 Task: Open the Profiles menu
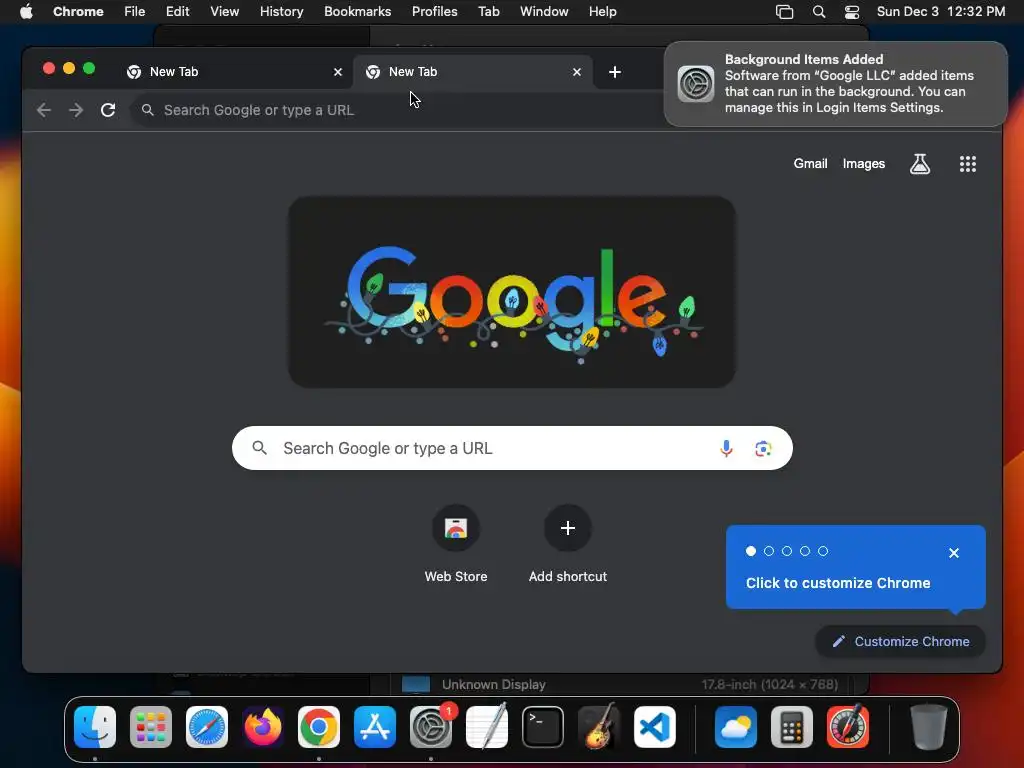point(434,12)
